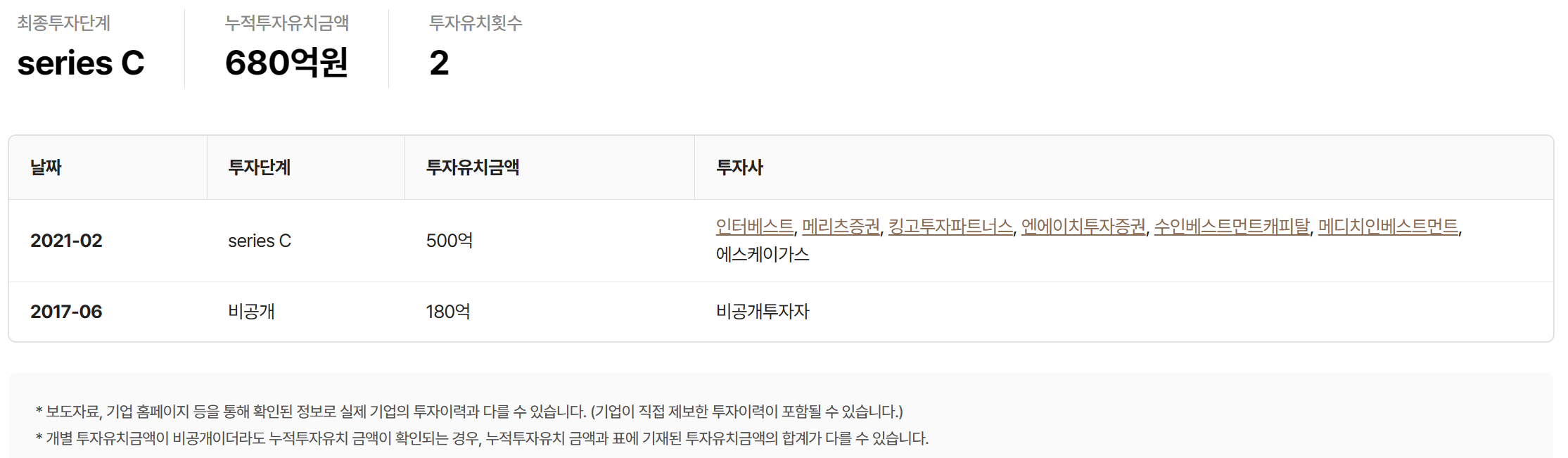Open the 수인베스트먼트캐피탈 investor link
This screenshot has height=458, width=1568.
click(x=1232, y=227)
